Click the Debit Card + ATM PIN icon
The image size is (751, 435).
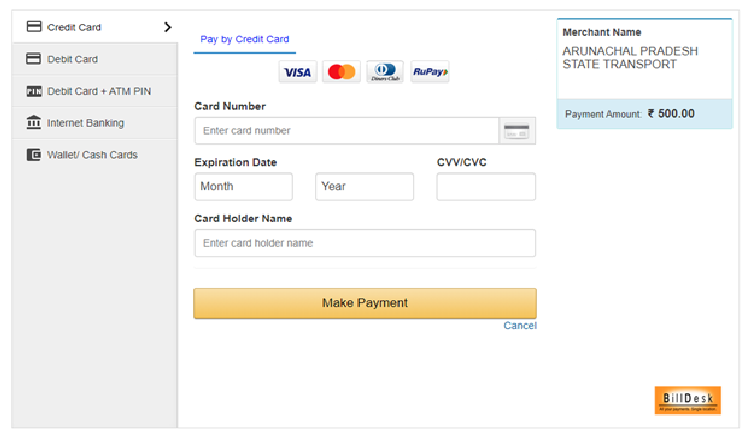click(x=34, y=91)
